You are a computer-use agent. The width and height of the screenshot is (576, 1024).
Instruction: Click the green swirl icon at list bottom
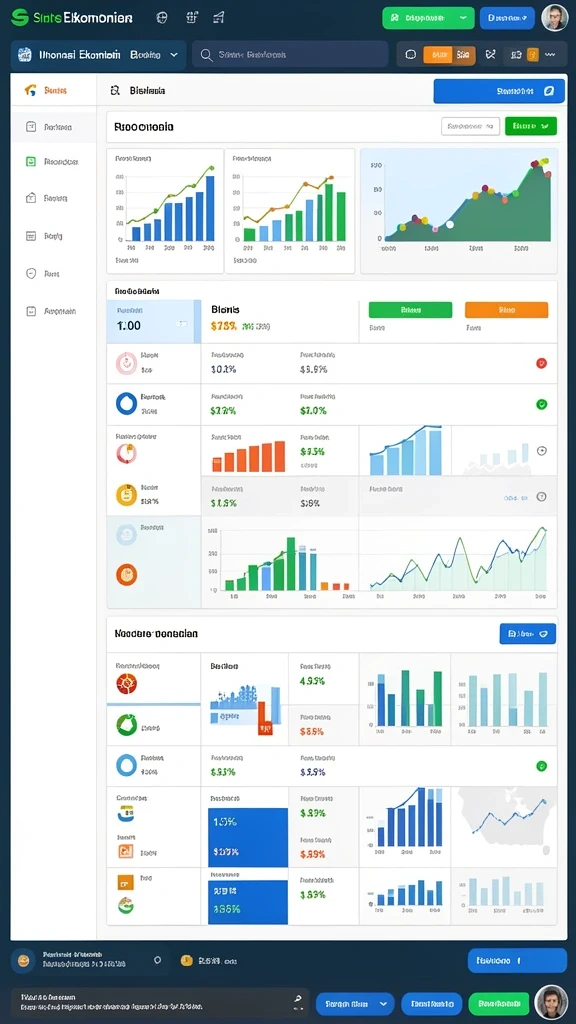click(x=125, y=905)
